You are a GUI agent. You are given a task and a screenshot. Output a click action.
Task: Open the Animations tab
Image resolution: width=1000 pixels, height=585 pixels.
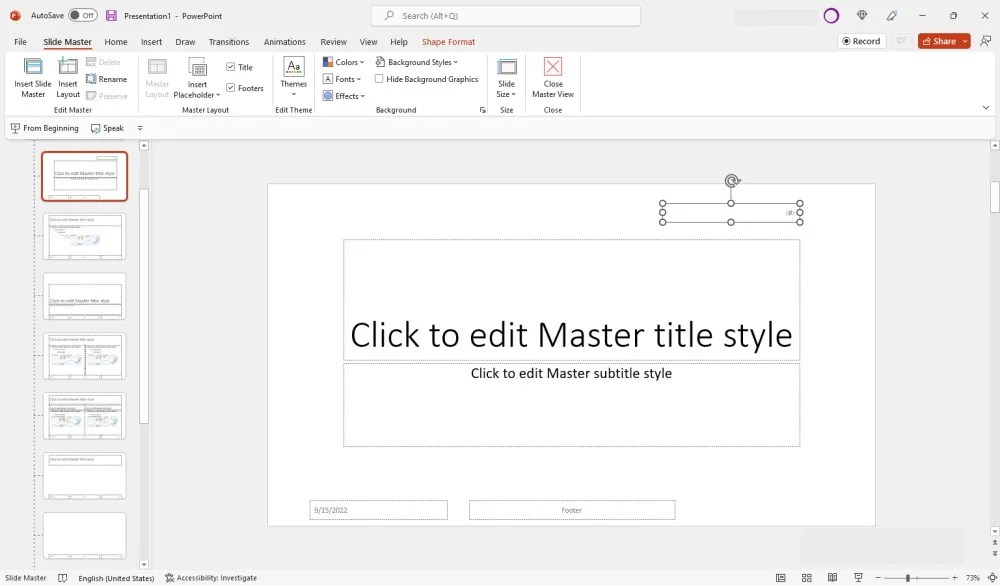click(284, 41)
